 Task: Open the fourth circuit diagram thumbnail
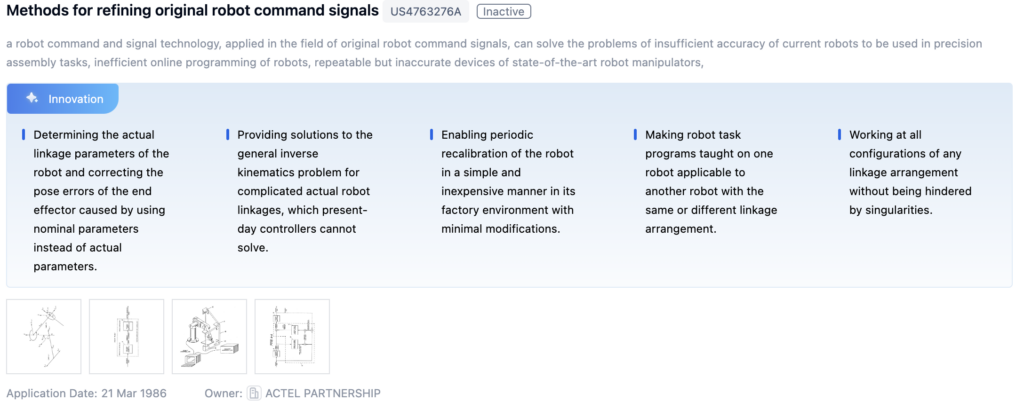pyautogui.click(x=292, y=336)
